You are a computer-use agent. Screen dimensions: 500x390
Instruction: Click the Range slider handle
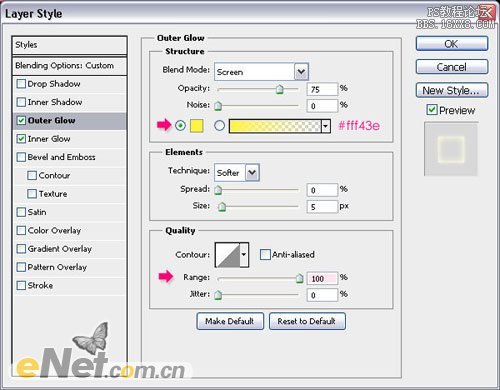tap(299, 278)
